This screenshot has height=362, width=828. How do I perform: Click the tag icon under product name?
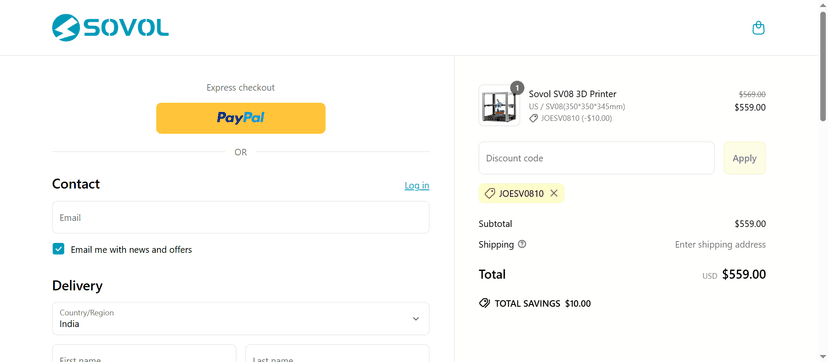(533, 118)
